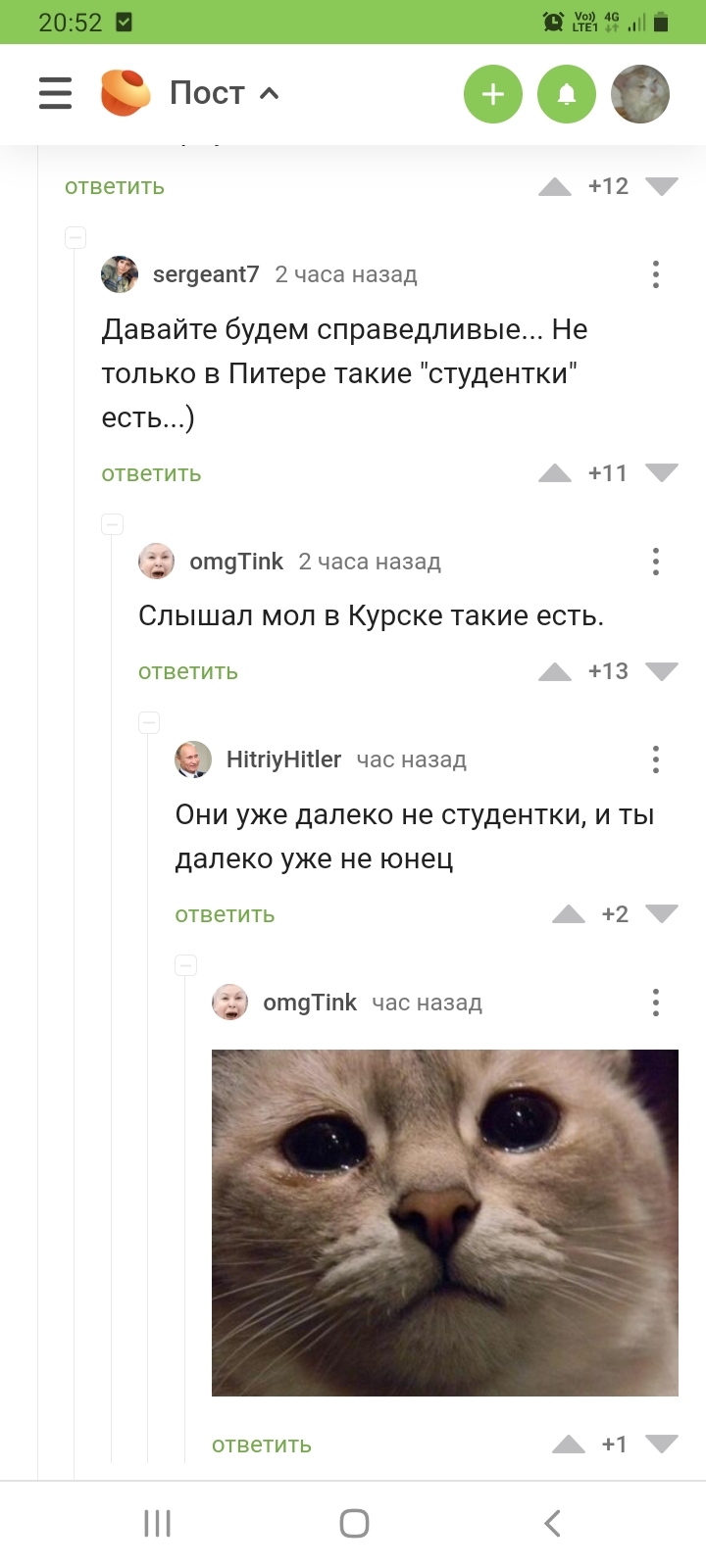Collapse sergeant7's comment thread
This screenshot has height=1568, width=706.
click(x=76, y=237)
